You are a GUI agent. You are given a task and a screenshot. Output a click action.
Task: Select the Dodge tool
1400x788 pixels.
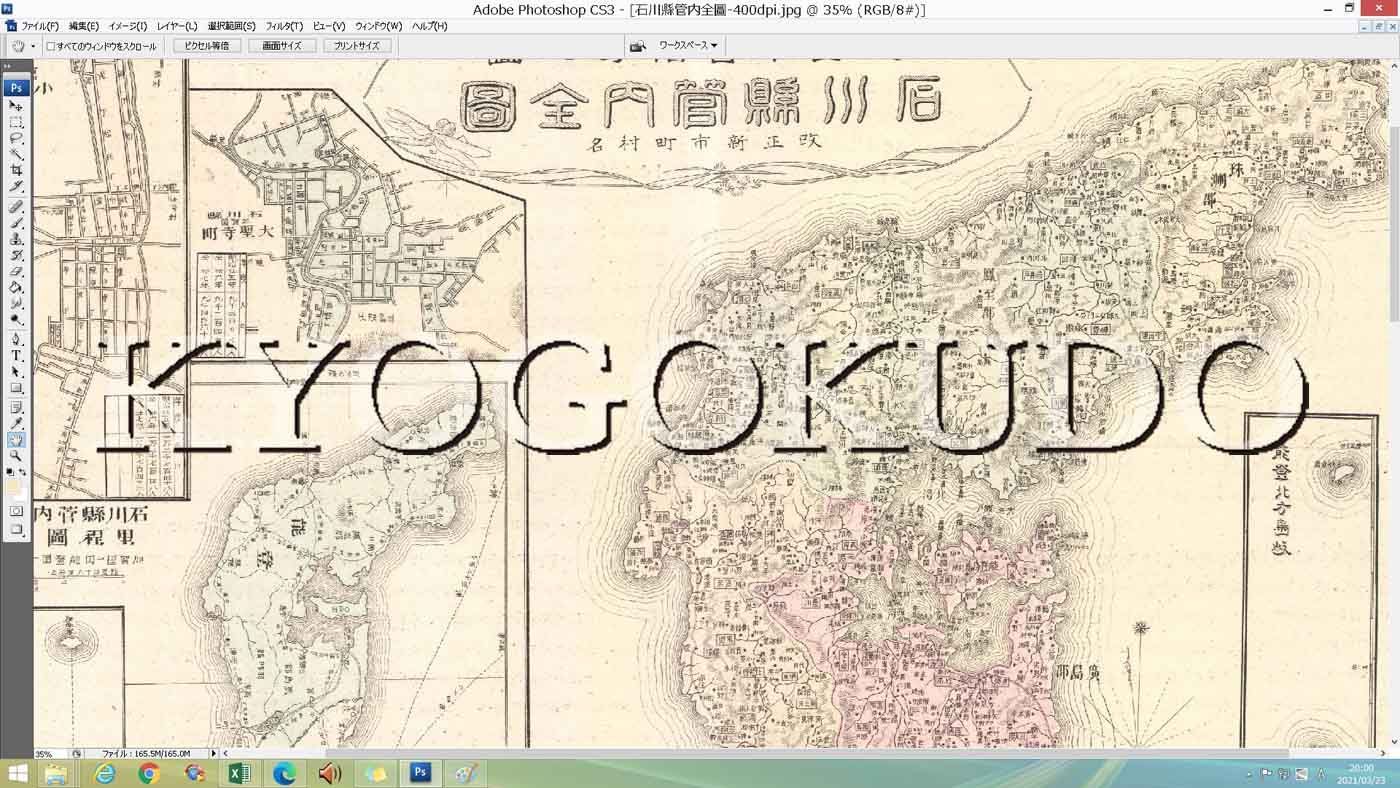pos(16,319)
